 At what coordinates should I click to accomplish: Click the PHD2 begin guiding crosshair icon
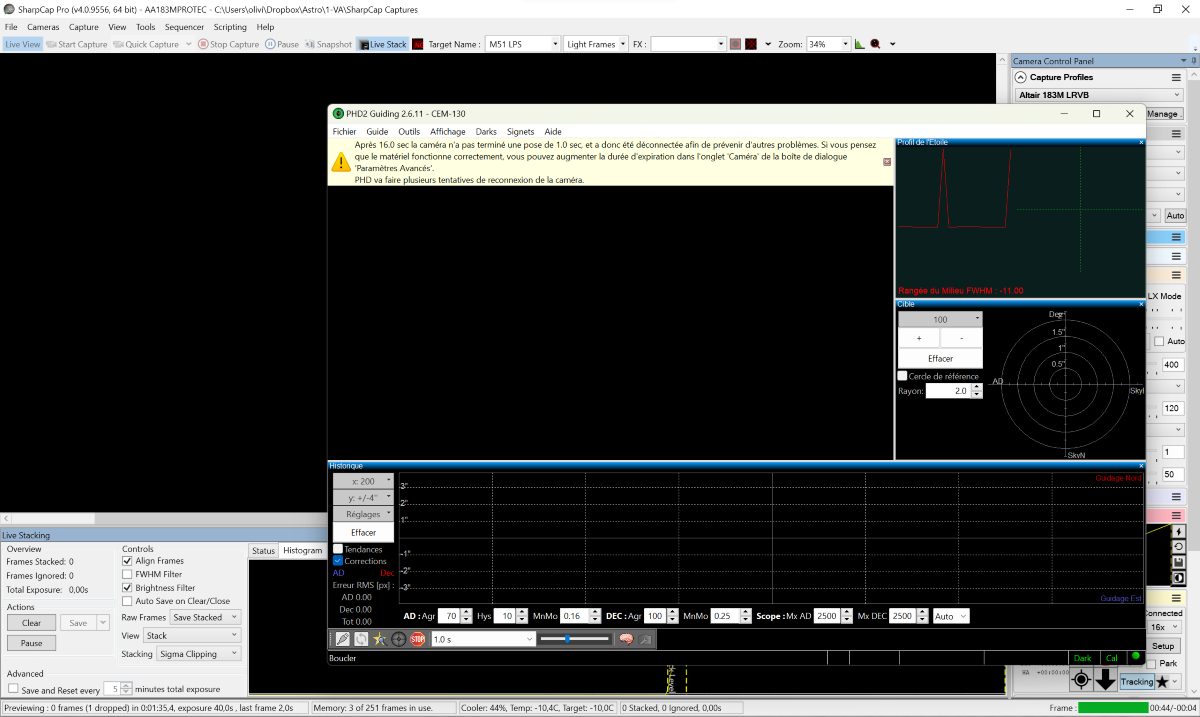(399, 639)
